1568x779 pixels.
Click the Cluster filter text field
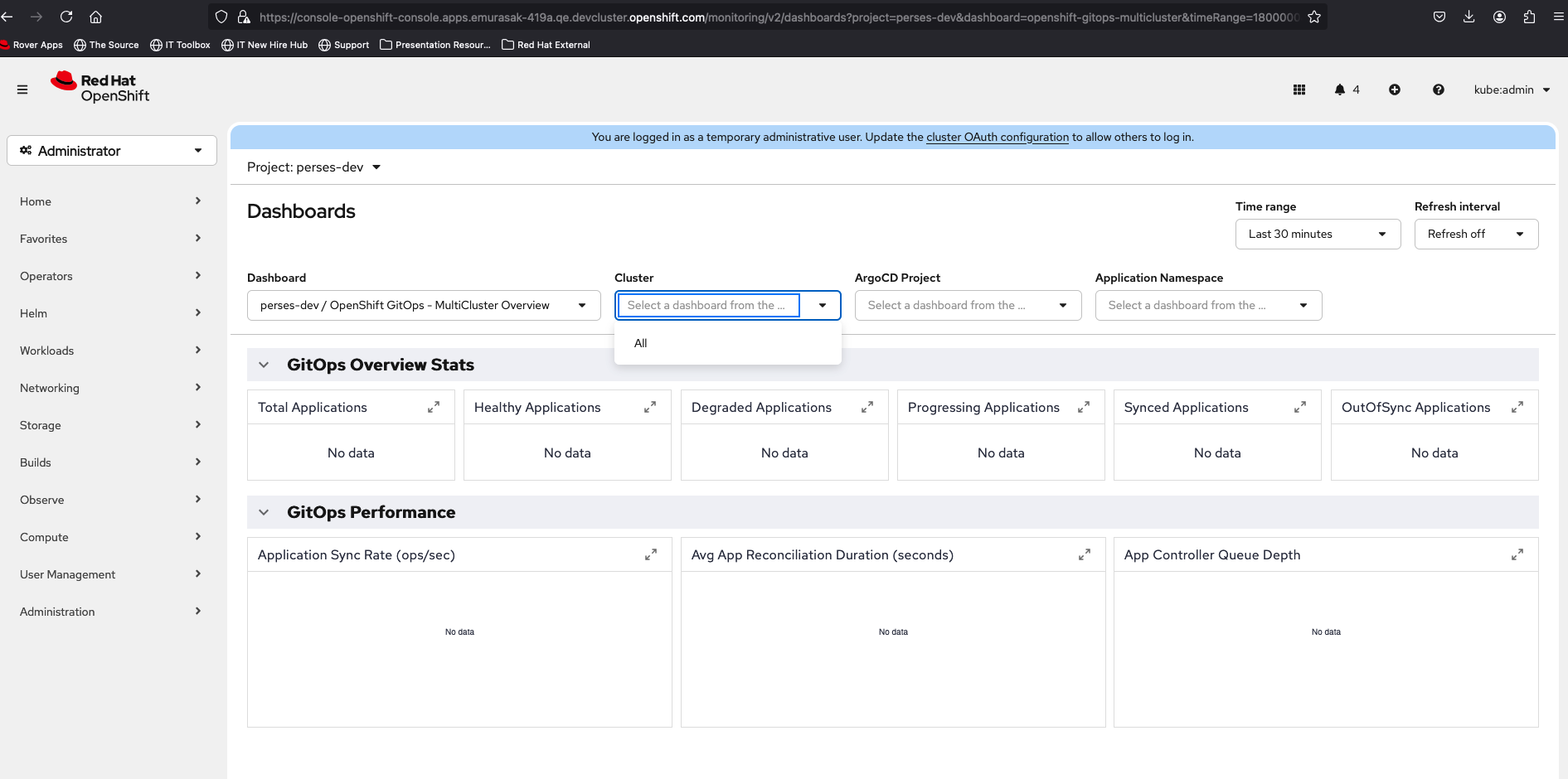(x=707, y=305)
